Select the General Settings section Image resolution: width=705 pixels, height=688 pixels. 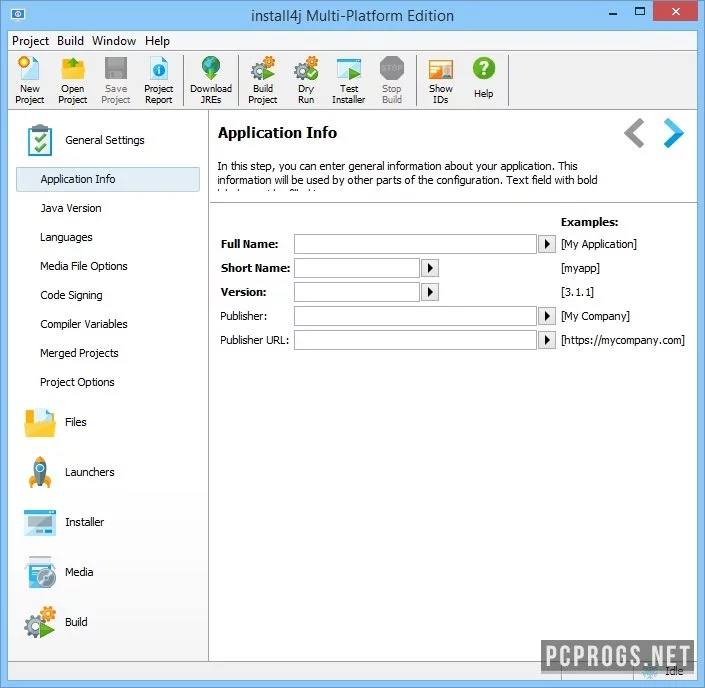point(85,140)
